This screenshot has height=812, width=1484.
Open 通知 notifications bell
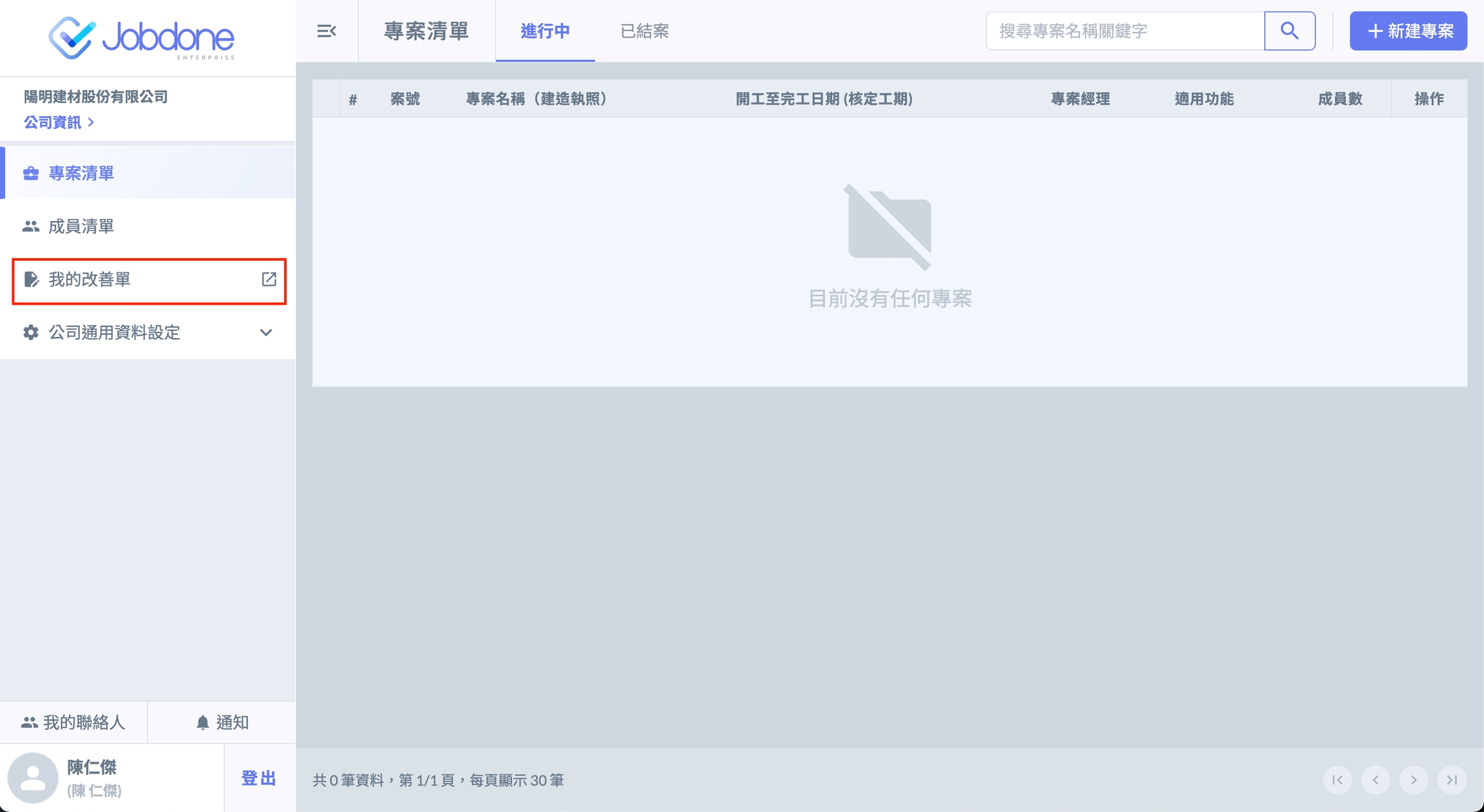click(x=222, y=722)
